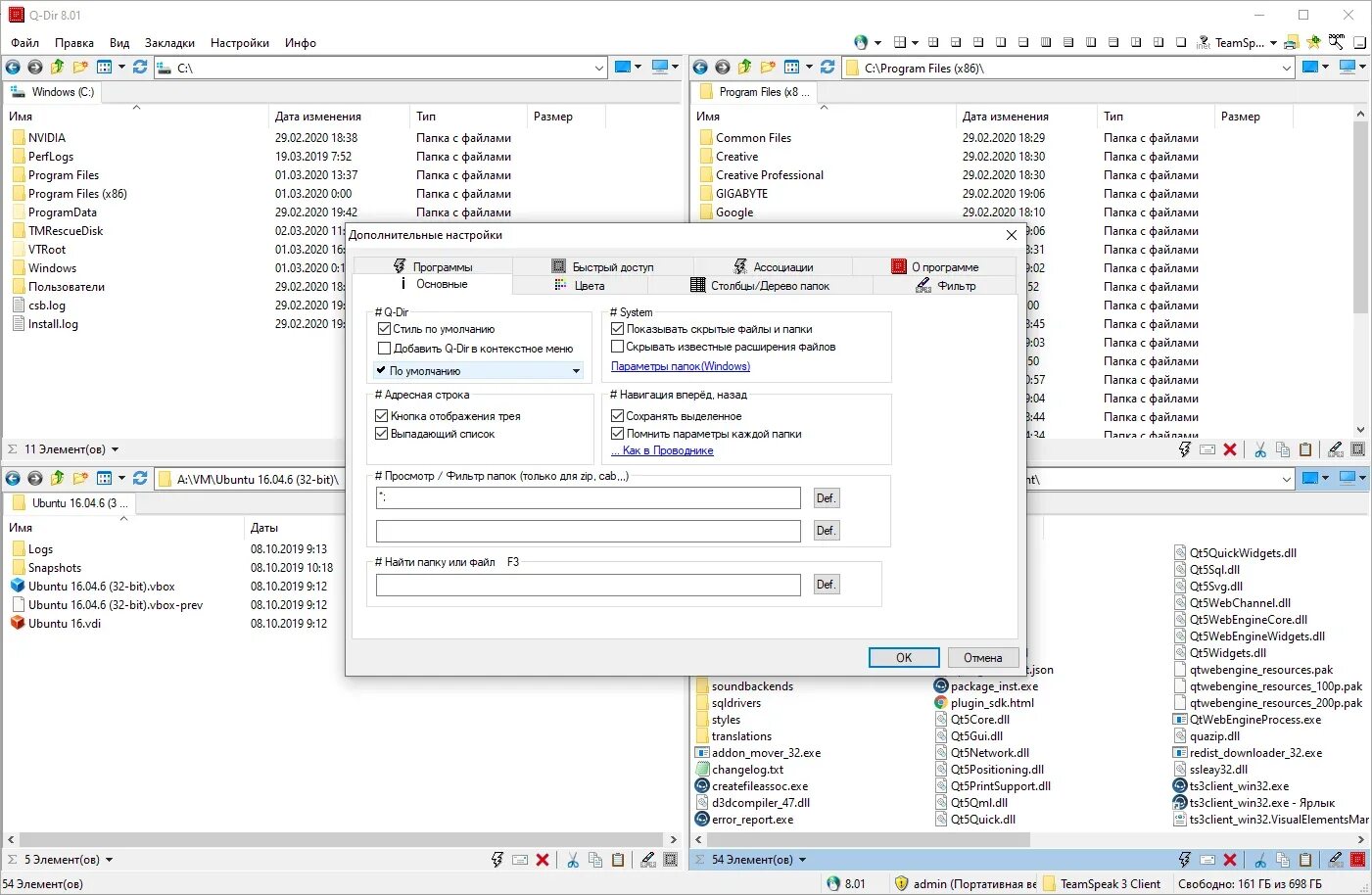The image size is (1372, 895).
Task: Expand the '11 Элемент(ов)' status dropdown
Action: 115,449
